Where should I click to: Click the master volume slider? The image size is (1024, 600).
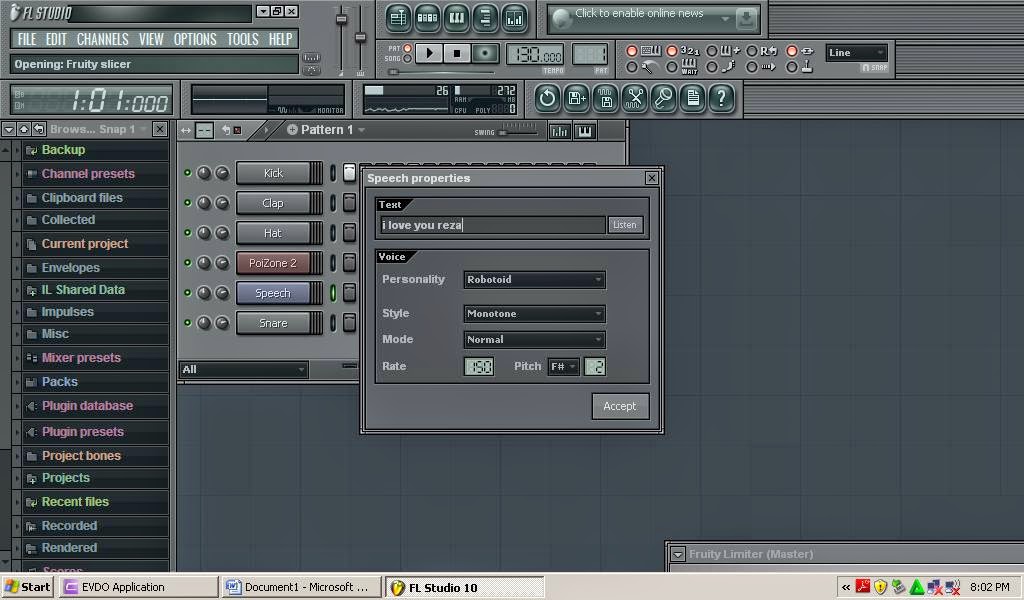click(341, 20)
